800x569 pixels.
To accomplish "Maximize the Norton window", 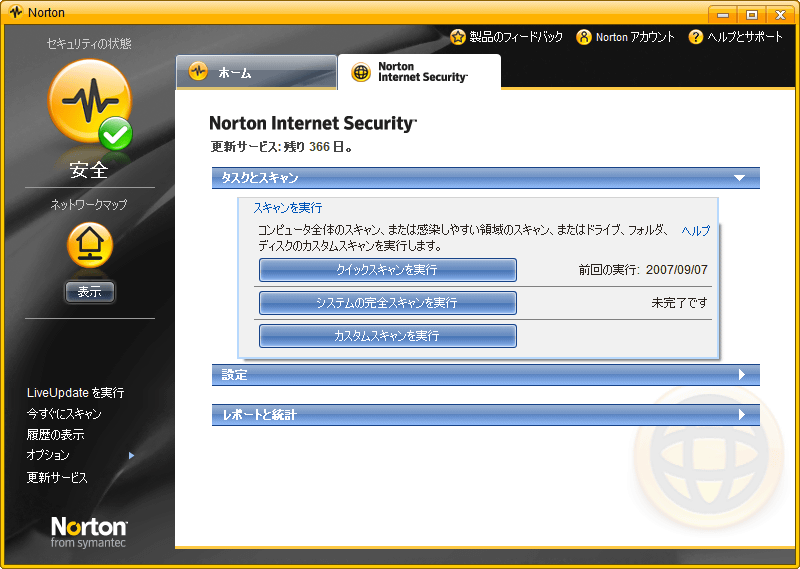I will pyautogui.click(x=752, y=14).
